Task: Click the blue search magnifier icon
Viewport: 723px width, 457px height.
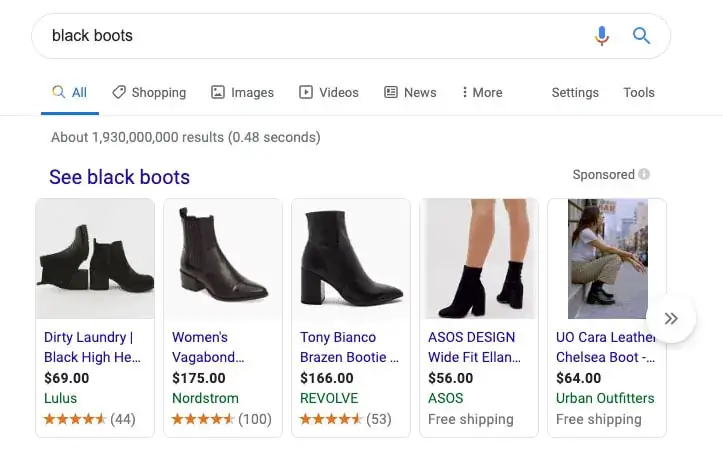Action: point(641,36)
